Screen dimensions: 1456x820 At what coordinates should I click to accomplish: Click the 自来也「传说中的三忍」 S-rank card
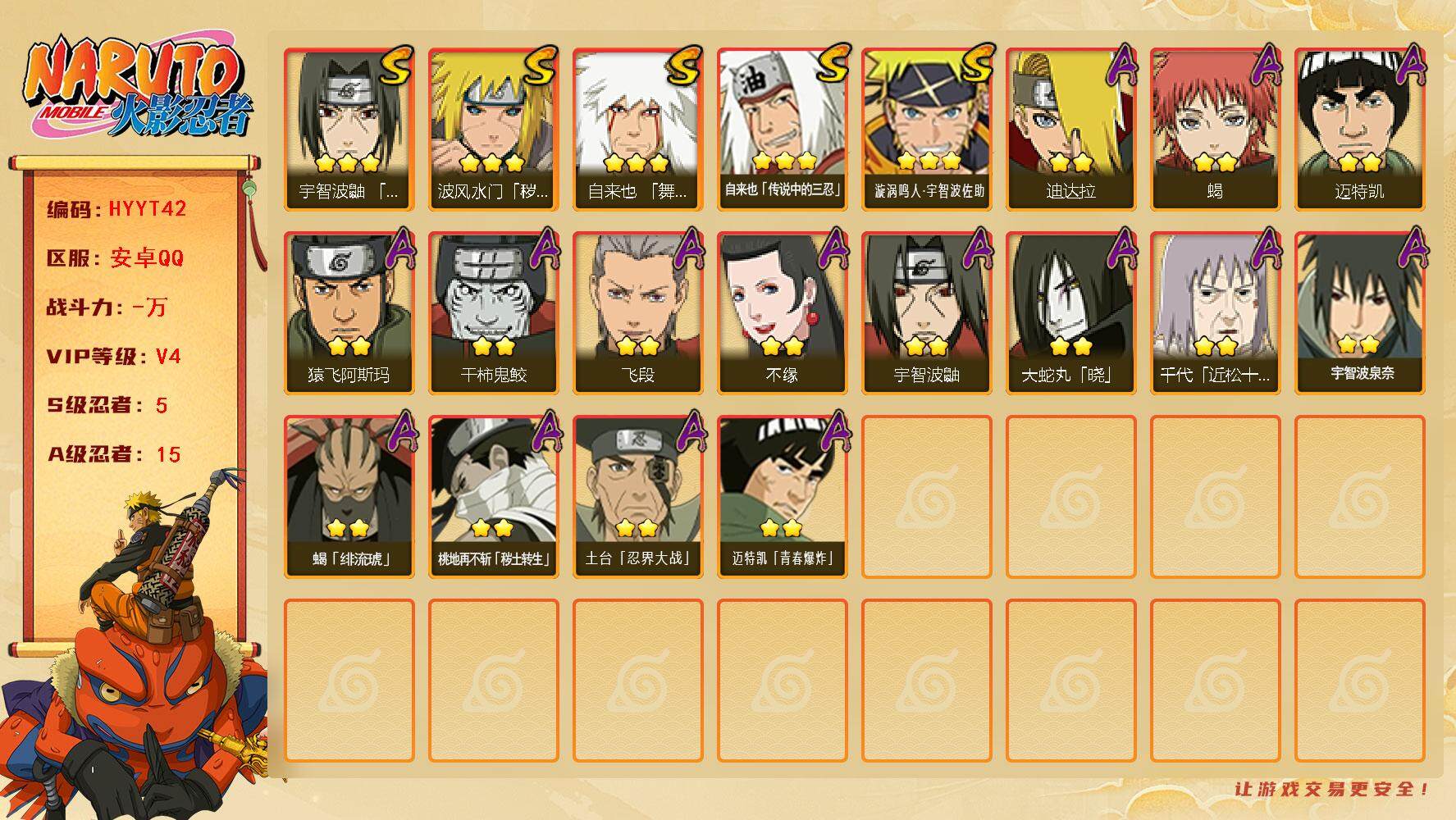pyautogui.click(x=782, y=130)
